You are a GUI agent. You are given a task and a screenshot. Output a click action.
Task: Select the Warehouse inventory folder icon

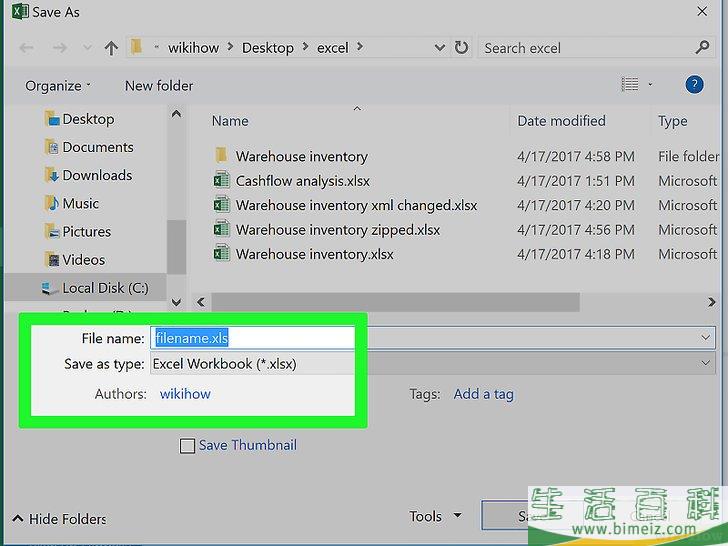click(x=222, y=156)
